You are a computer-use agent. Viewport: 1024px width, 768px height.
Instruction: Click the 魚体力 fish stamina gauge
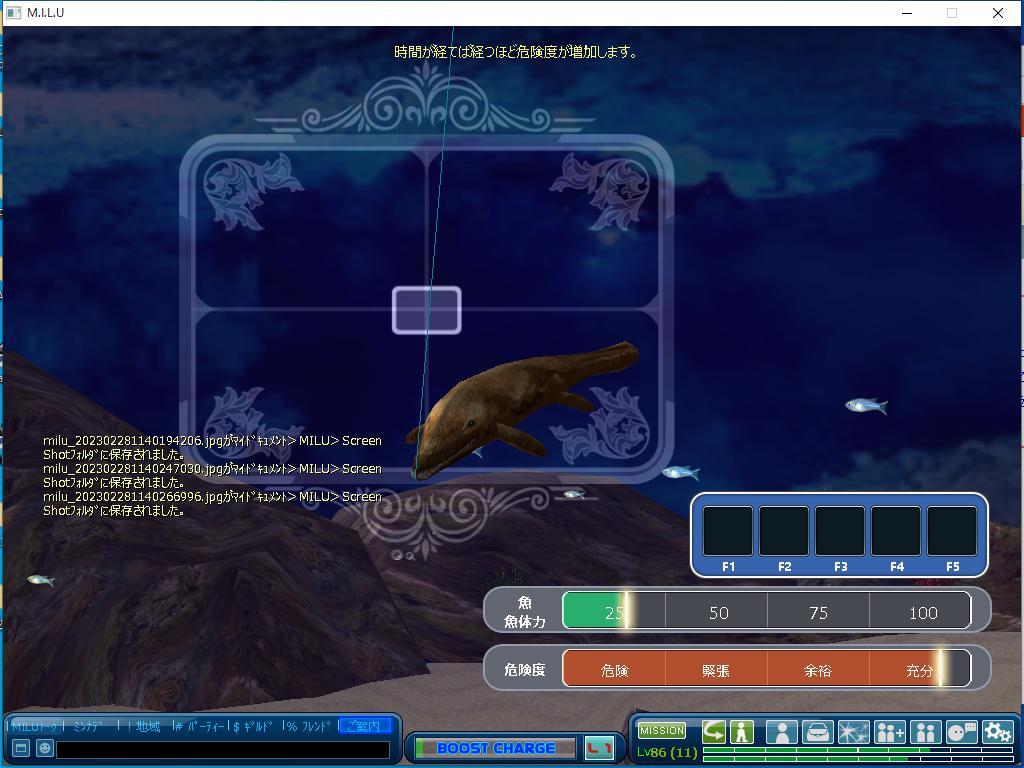pyautogui.click(x=766, y=611)
